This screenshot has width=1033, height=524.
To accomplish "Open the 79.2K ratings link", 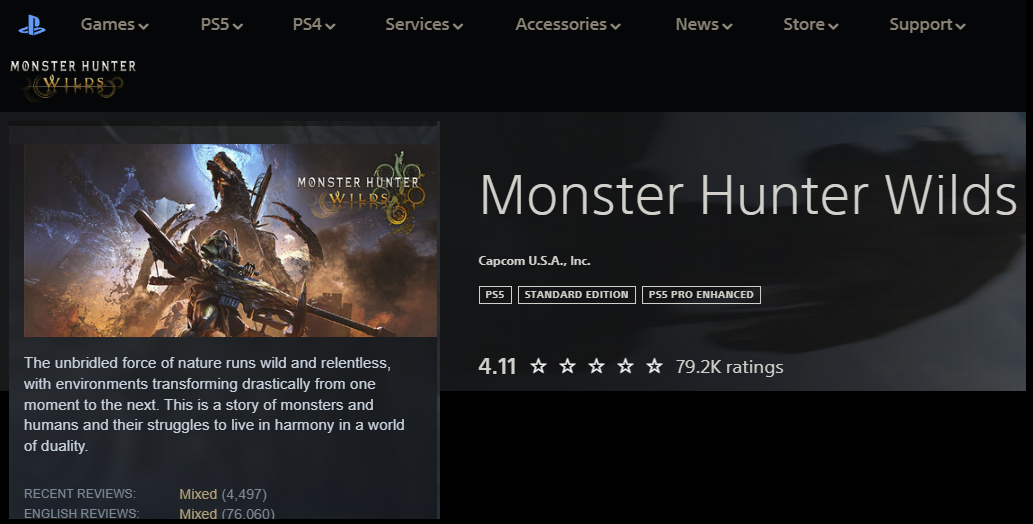I will (x=729, y=367).
